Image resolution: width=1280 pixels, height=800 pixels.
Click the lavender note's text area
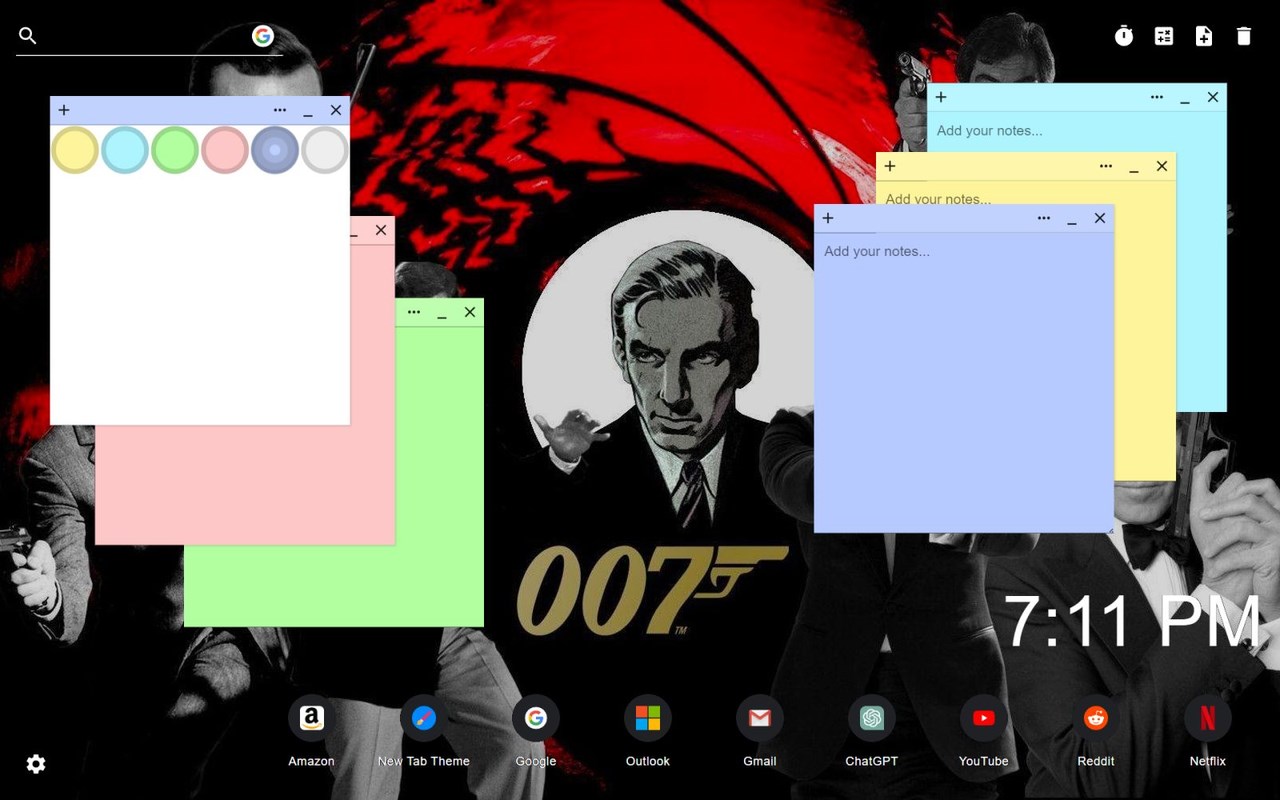[x=964, y=382]
